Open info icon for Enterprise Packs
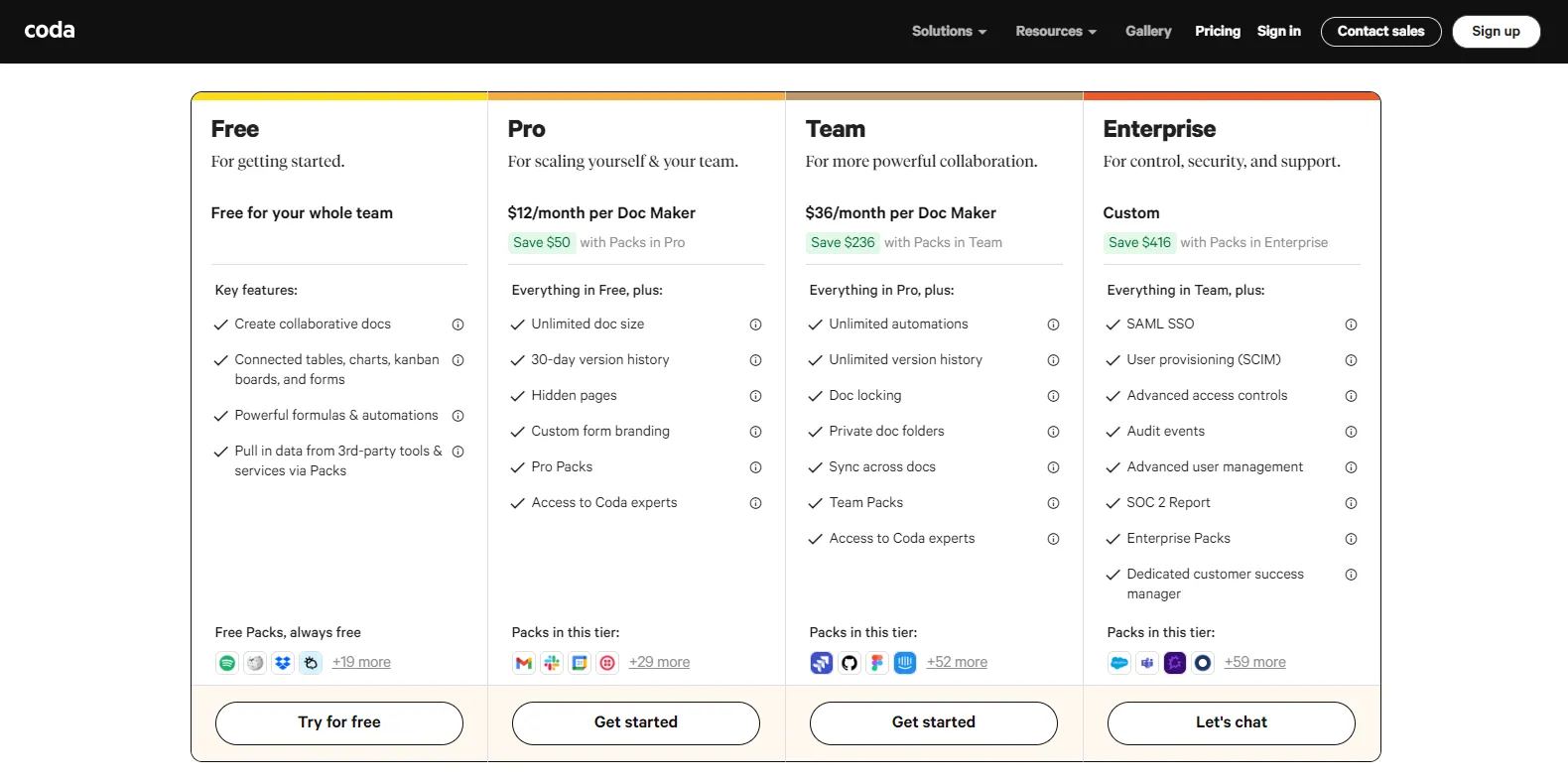Screen dimensions: 1568x781 tap(1352, 539)
